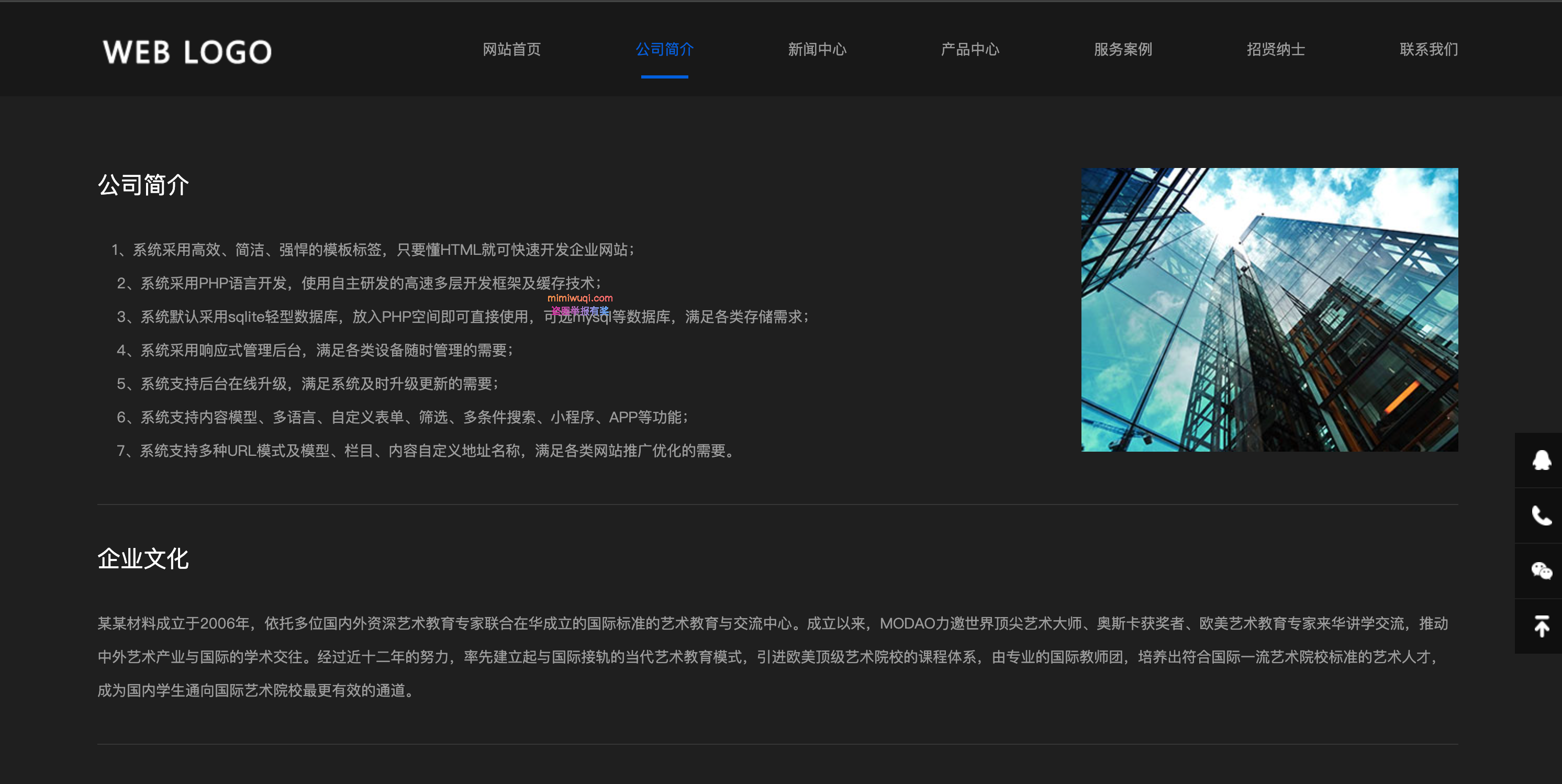Image resolution: width=1562 pixels, height=784 pixels.
Task: Click the phone icon in floating sidebar
Action: 1541,516
